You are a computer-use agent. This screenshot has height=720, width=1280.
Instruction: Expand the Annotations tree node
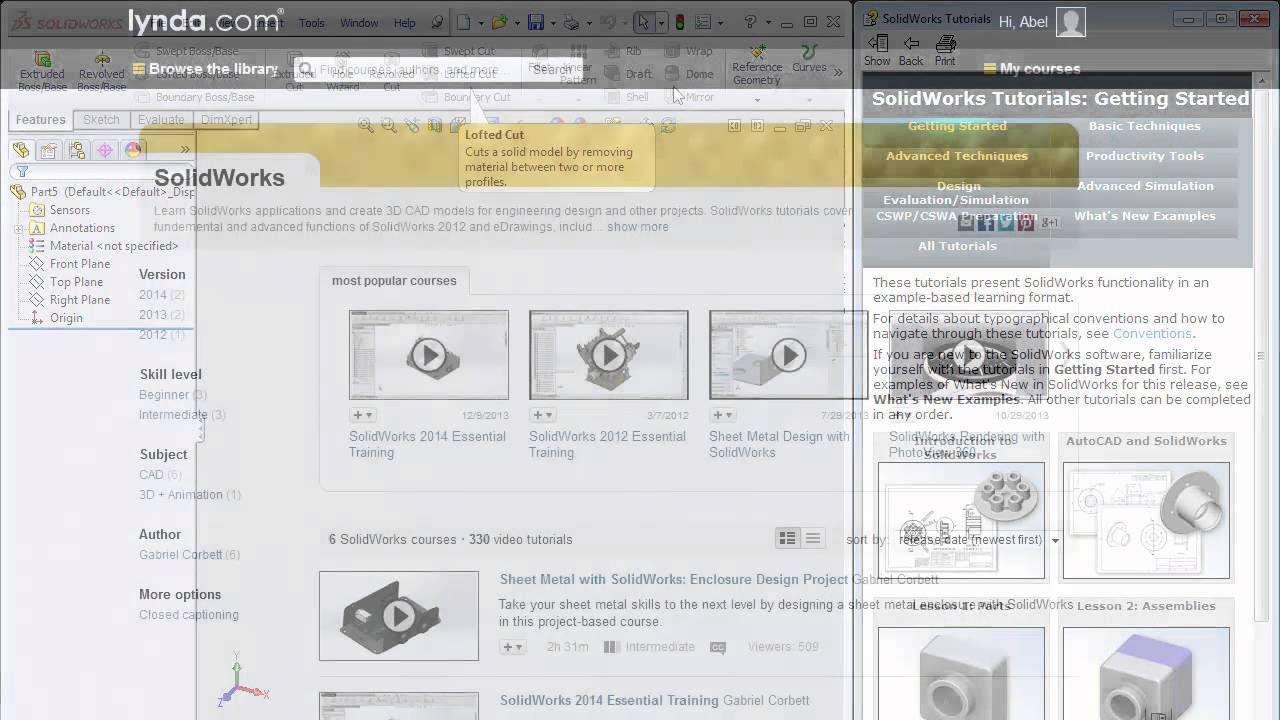18,228
